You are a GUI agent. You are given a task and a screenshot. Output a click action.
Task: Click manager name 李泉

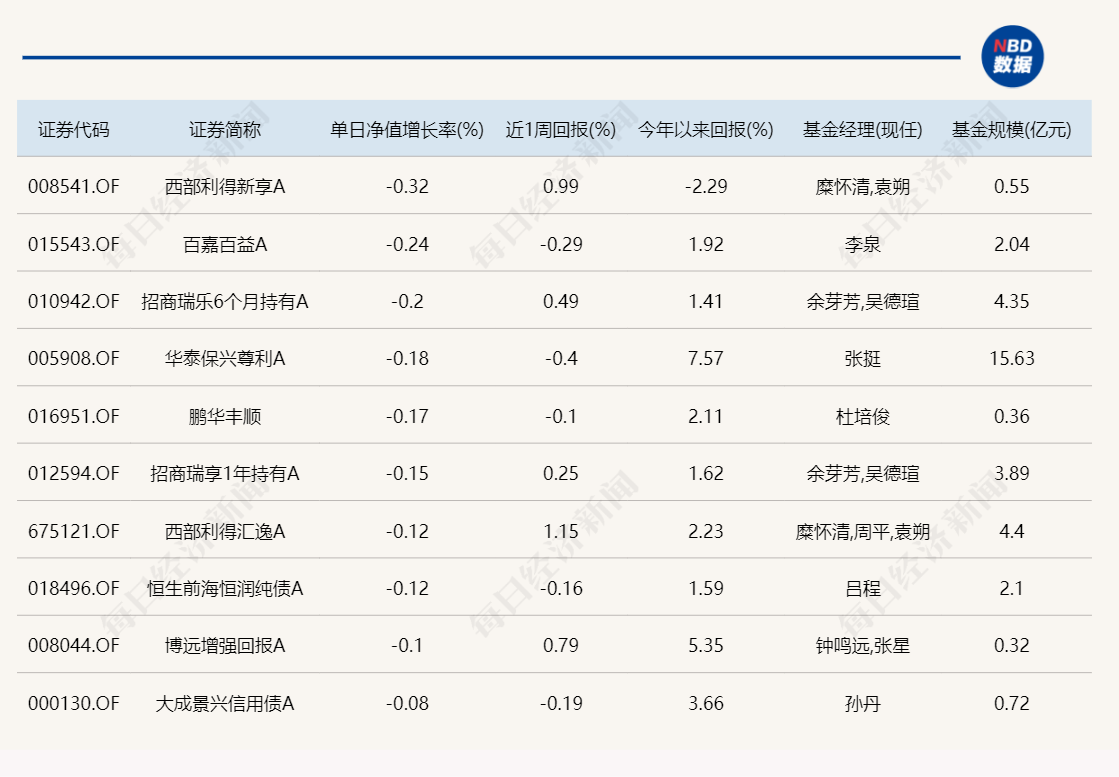(863, 245)
